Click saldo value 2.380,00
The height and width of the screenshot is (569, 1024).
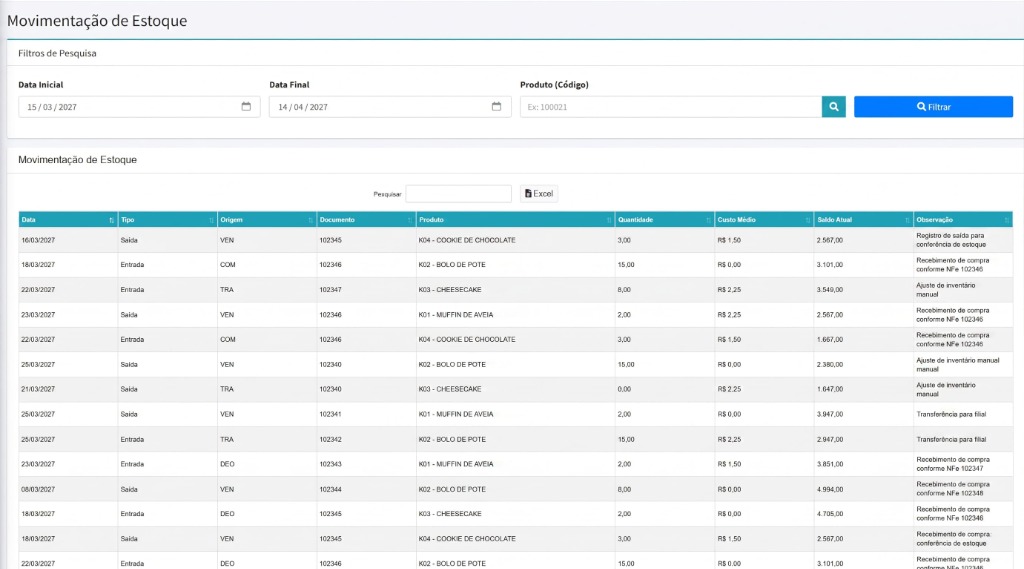tap(829, 365)
